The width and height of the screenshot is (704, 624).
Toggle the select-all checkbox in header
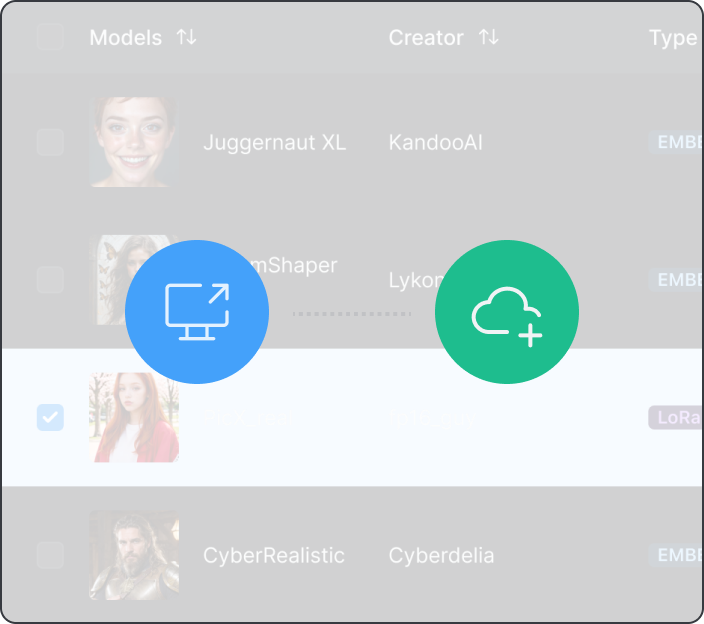(x=50, y=37)
